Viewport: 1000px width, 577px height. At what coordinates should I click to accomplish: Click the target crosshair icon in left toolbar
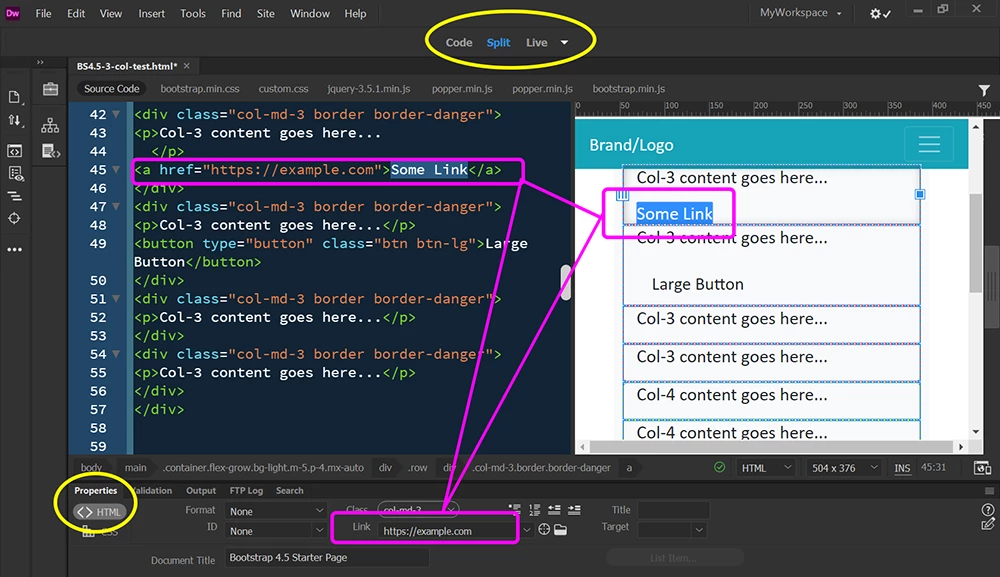point(14,219)
